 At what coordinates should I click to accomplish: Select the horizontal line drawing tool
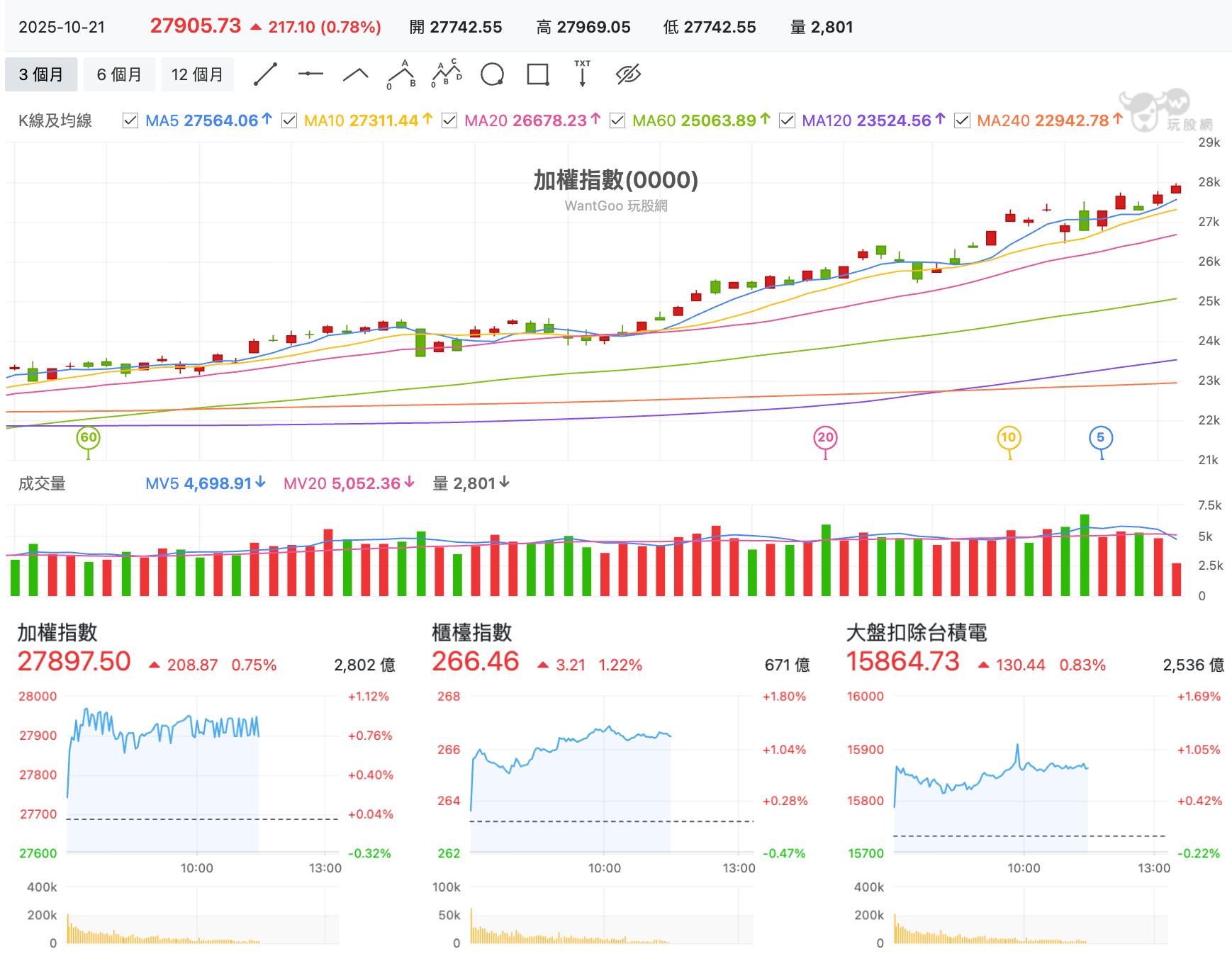(x=310, y=73)
